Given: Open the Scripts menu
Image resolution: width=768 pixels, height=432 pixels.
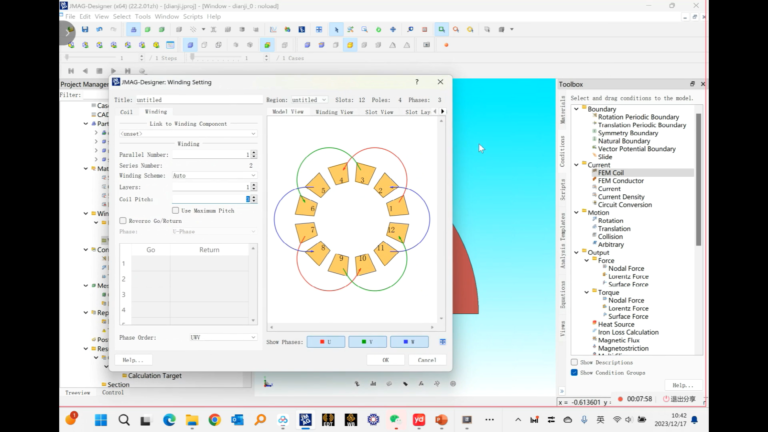Looking at the screenshot, I should click(192, 17).
